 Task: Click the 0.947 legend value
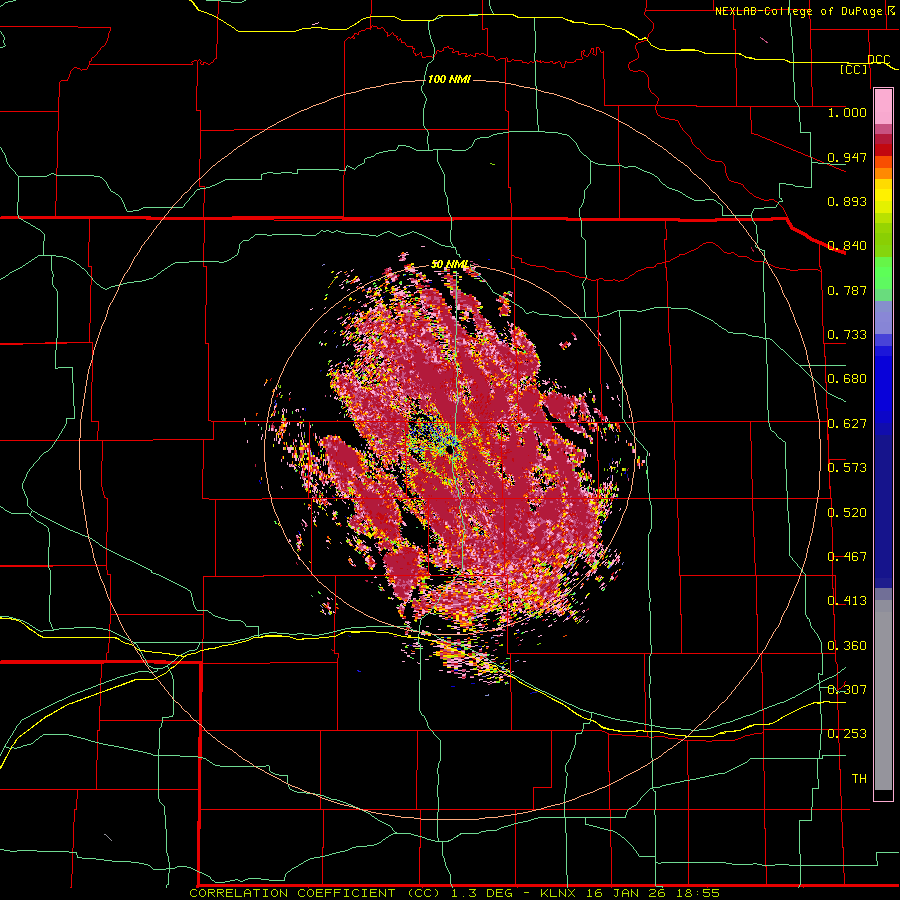pos(847,157)
